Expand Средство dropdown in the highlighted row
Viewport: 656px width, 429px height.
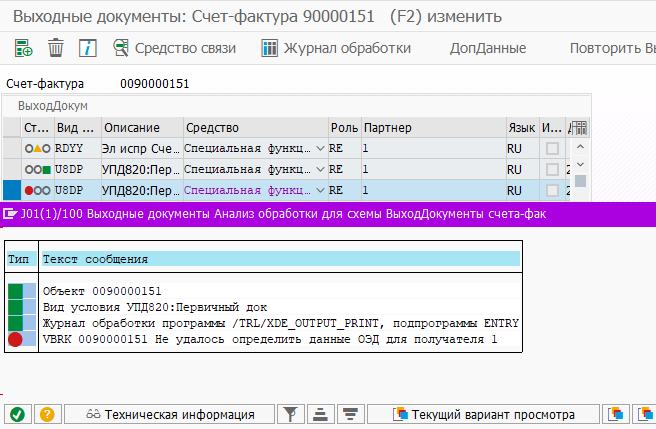click(320, 190)
